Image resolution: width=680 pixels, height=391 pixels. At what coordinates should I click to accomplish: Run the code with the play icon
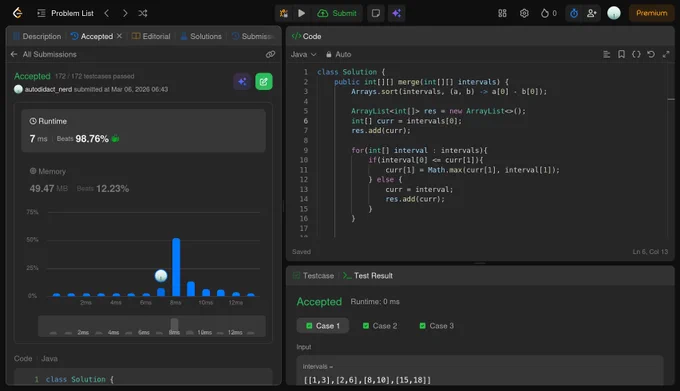(x=301, y=13)
